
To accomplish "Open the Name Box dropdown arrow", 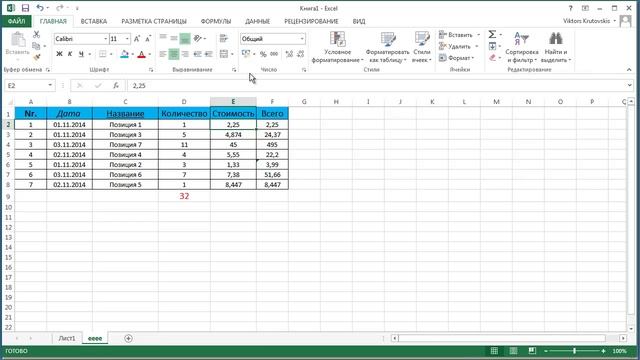I will [50, 85].
